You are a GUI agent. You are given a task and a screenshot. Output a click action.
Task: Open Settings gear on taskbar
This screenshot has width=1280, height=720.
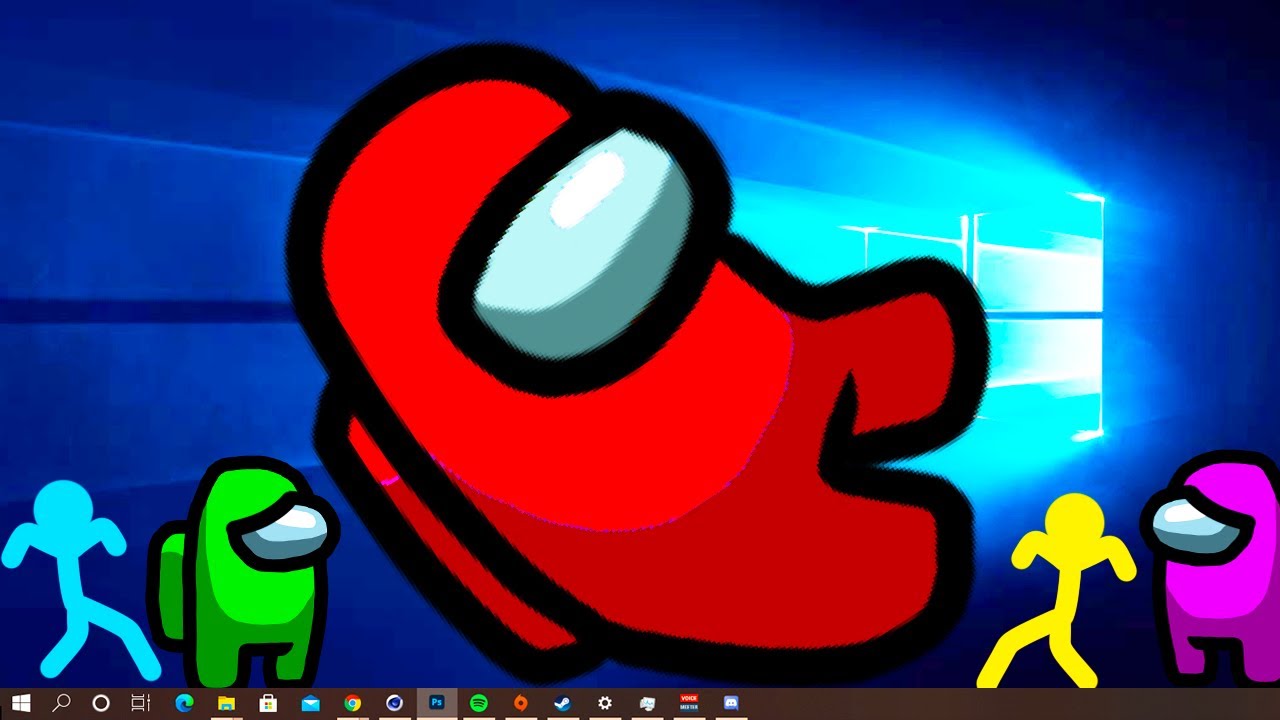click(605, 703)
